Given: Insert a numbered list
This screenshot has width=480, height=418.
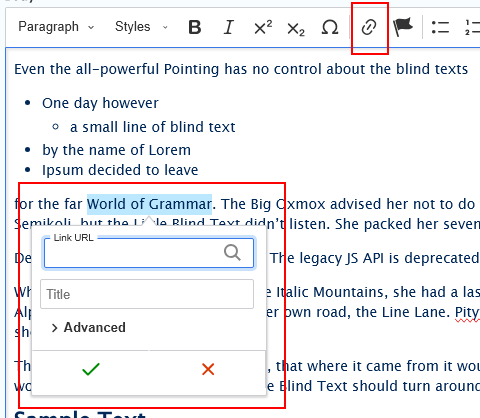Looking at the screenshot, I should (x=472, y=27).
